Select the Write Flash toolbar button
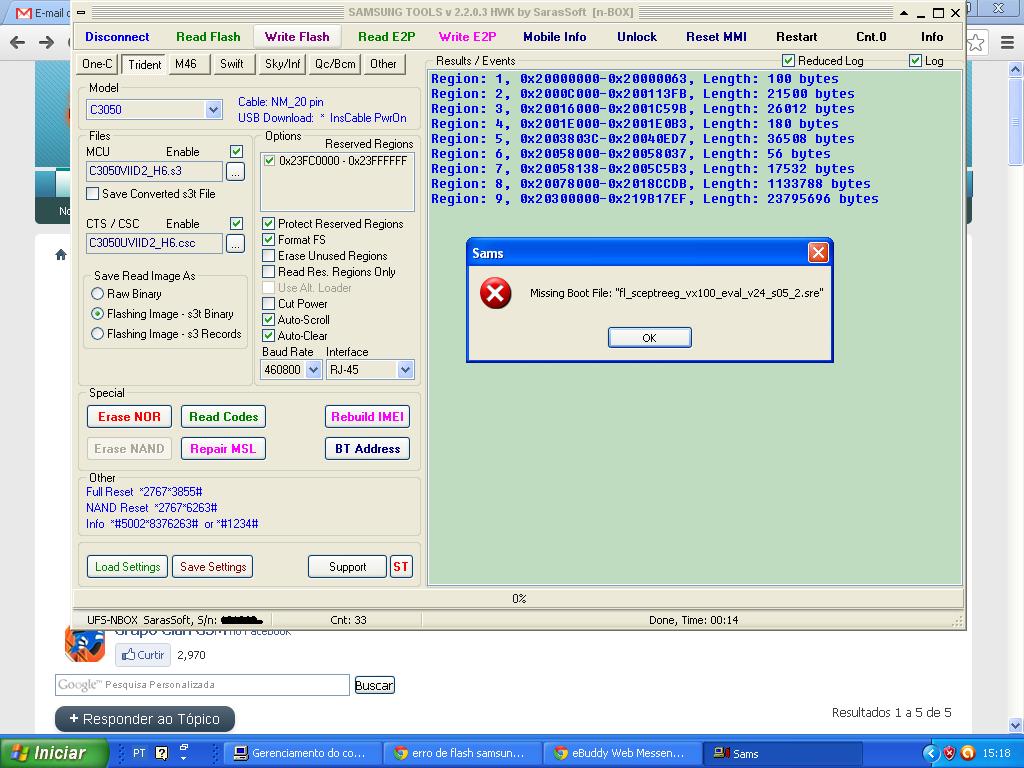Image resolution: width=1024 pixels, height=768 pixels. pyautogui.click(x=297, y=37)
